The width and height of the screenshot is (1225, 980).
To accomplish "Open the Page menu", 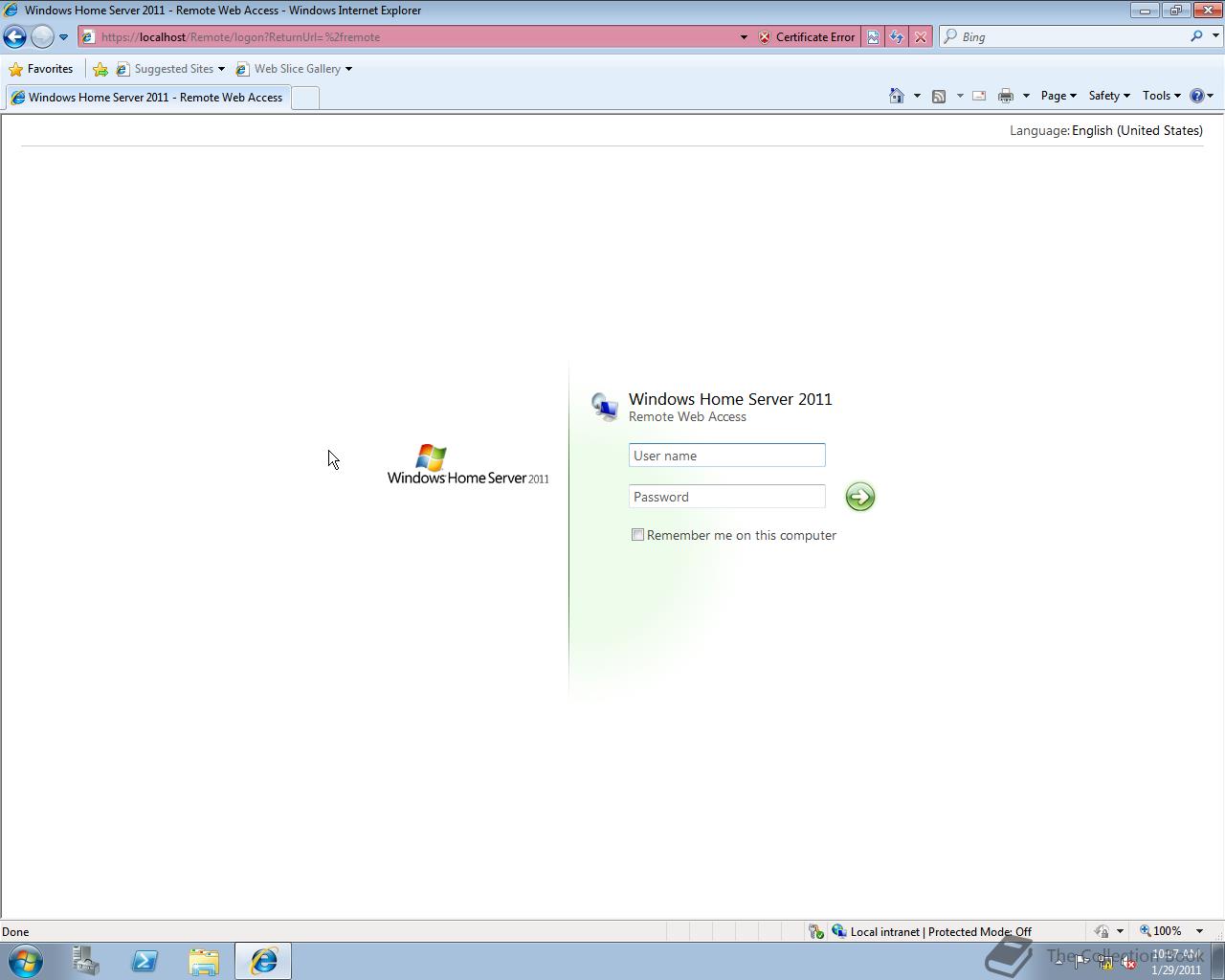I will pyautogui.click(x=1057, y=96).
